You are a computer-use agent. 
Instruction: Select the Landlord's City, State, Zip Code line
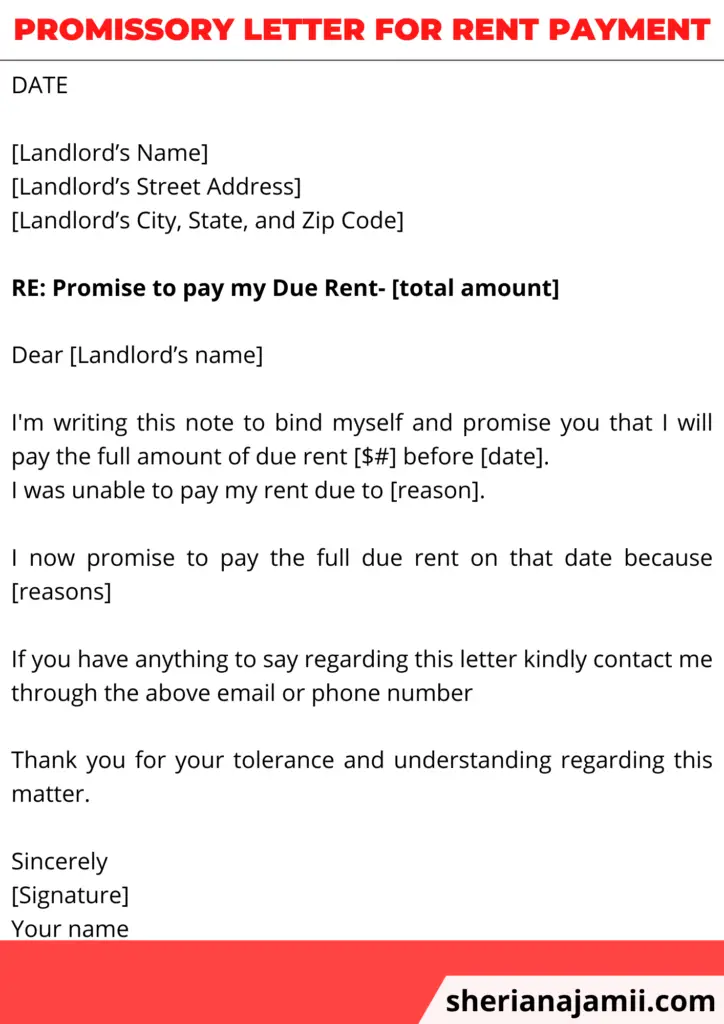[208, 221]
